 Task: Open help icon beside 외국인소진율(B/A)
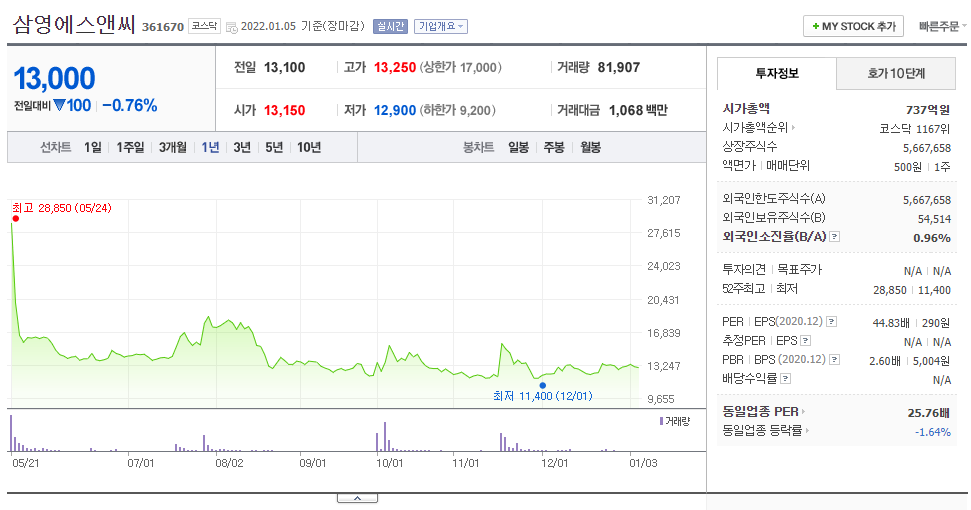pyautogui.click(x=835, y=236)
